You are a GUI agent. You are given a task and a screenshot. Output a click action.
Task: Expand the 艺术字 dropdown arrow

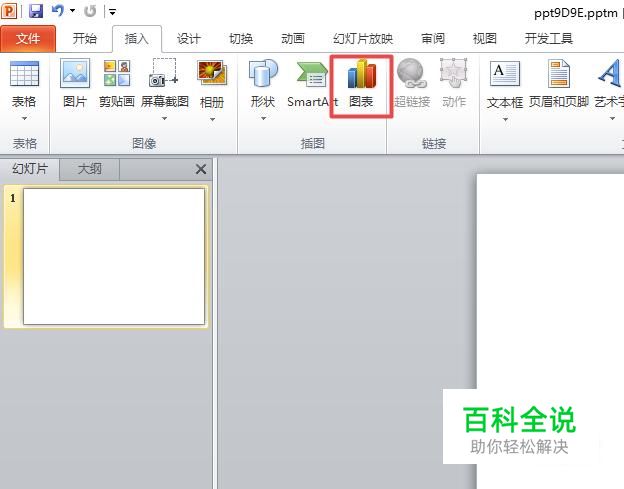click(612, 119)
